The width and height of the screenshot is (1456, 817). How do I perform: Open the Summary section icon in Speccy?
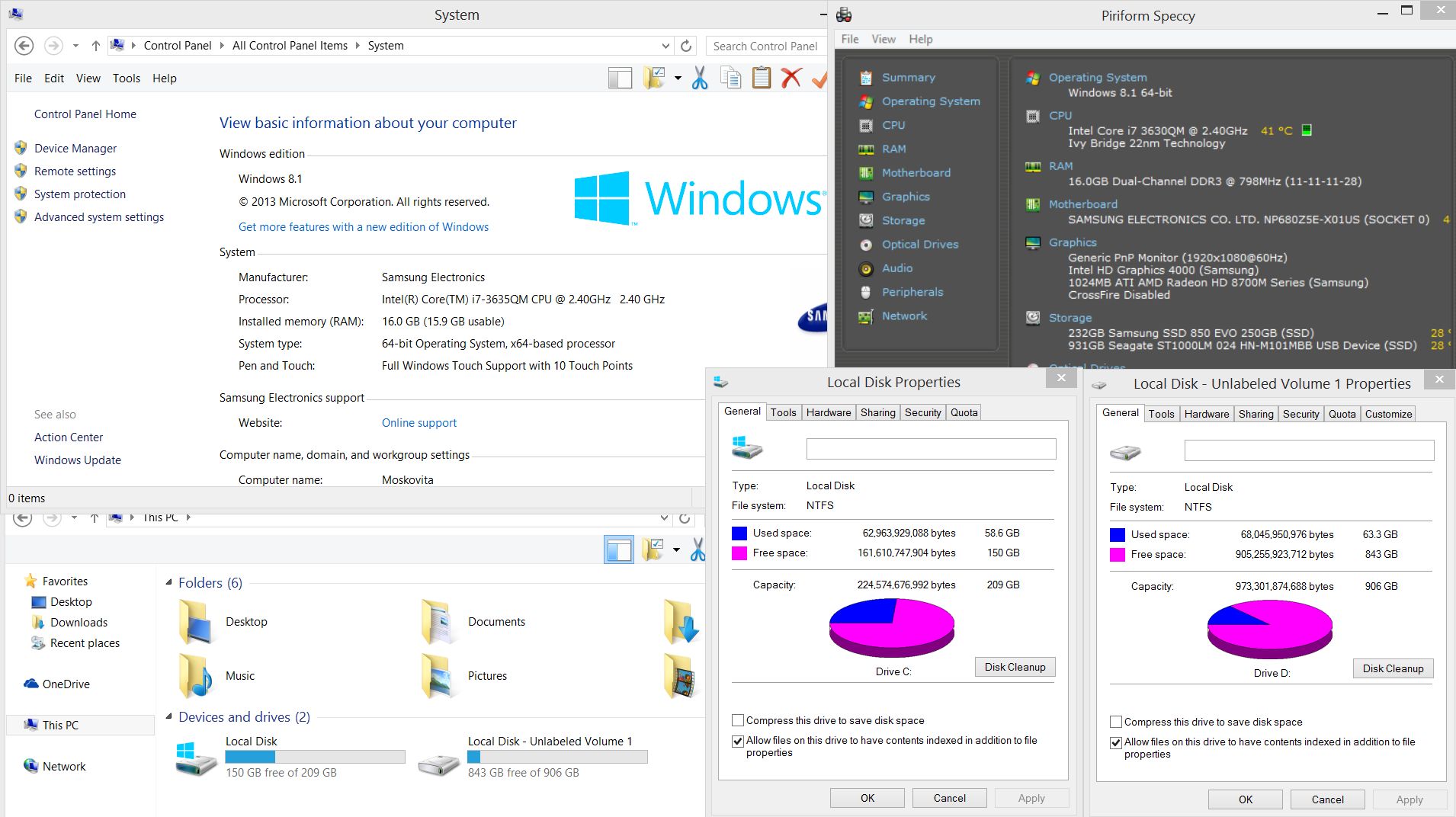(x=866, y=78)
